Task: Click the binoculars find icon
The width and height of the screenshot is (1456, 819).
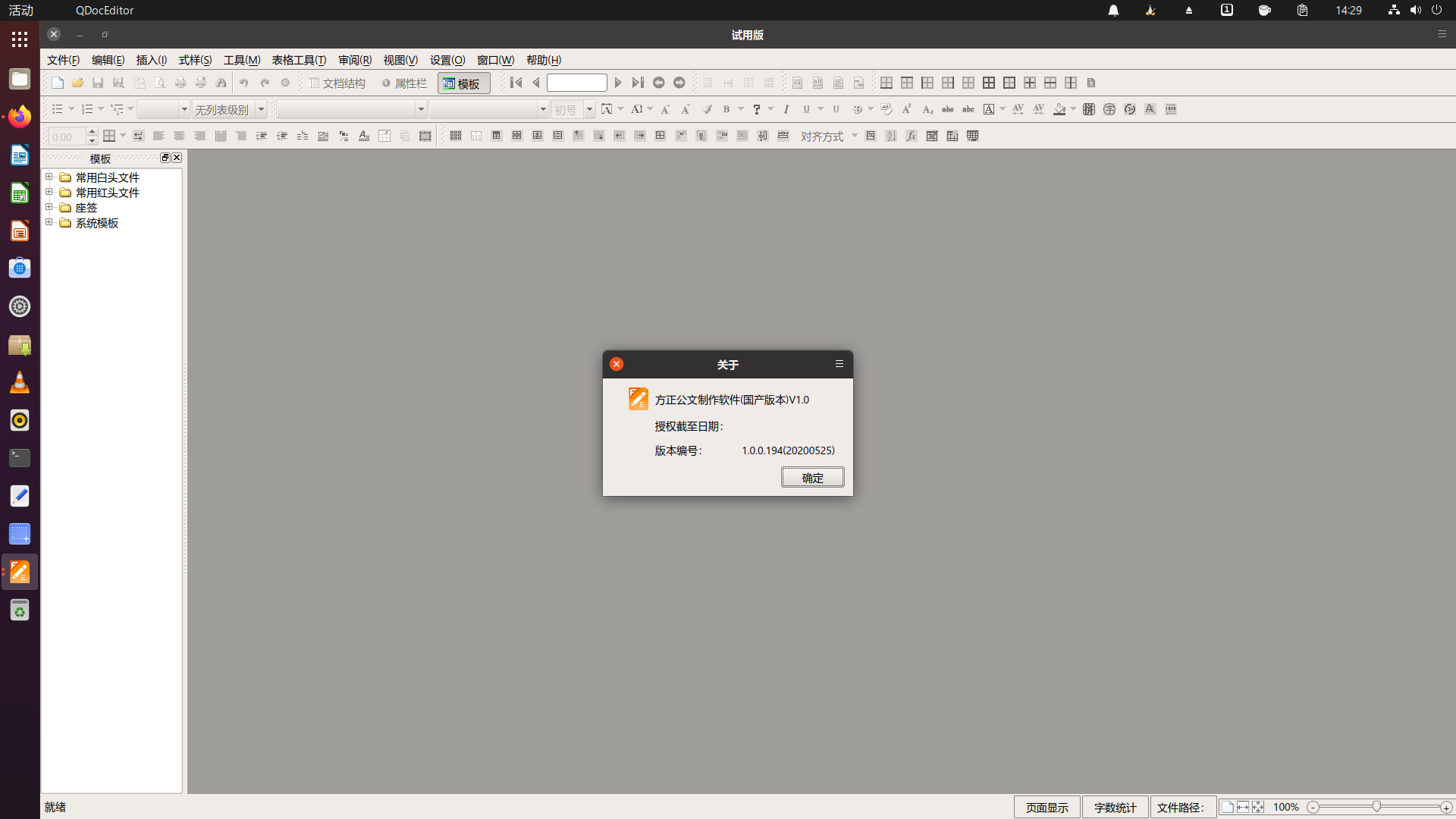Action: pyautogui.click(x=221, y=83)
